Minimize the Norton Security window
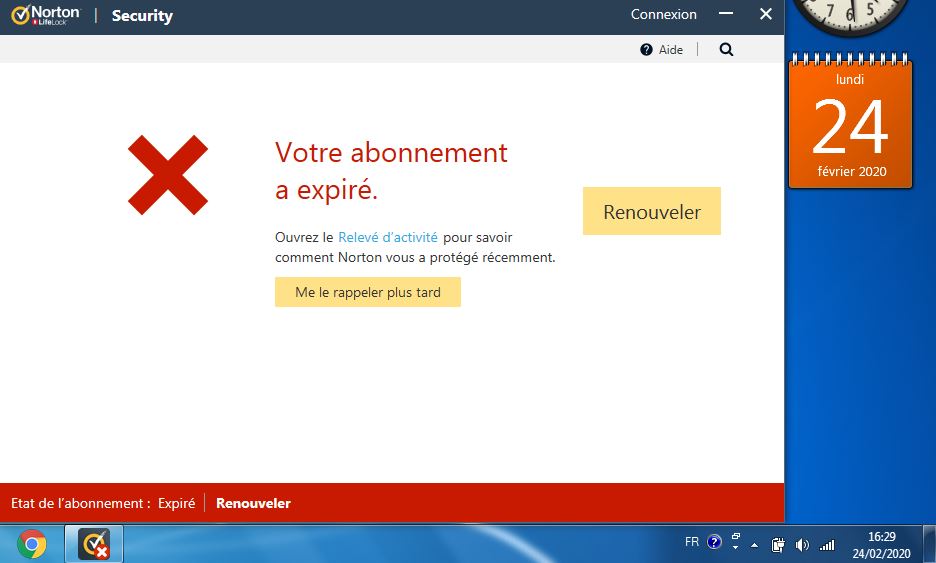 coord(726,14)
